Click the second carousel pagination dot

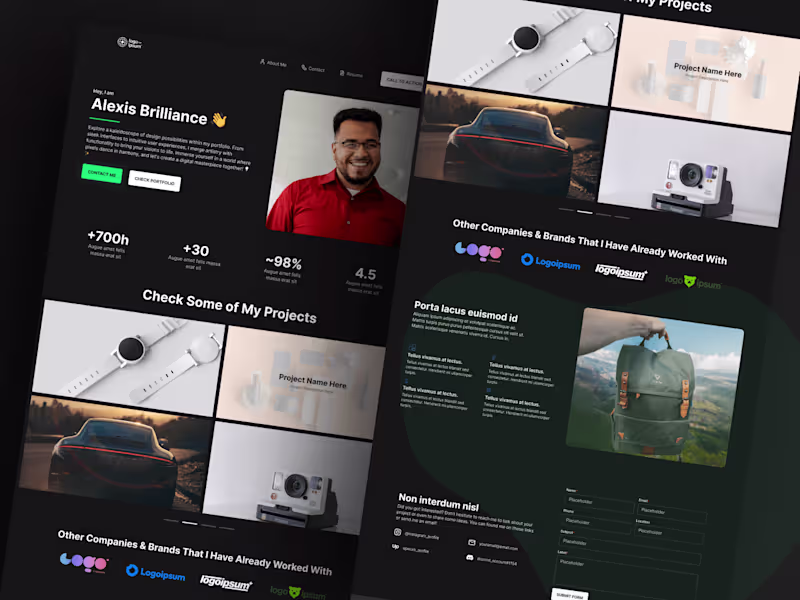[x=584, y=211]
